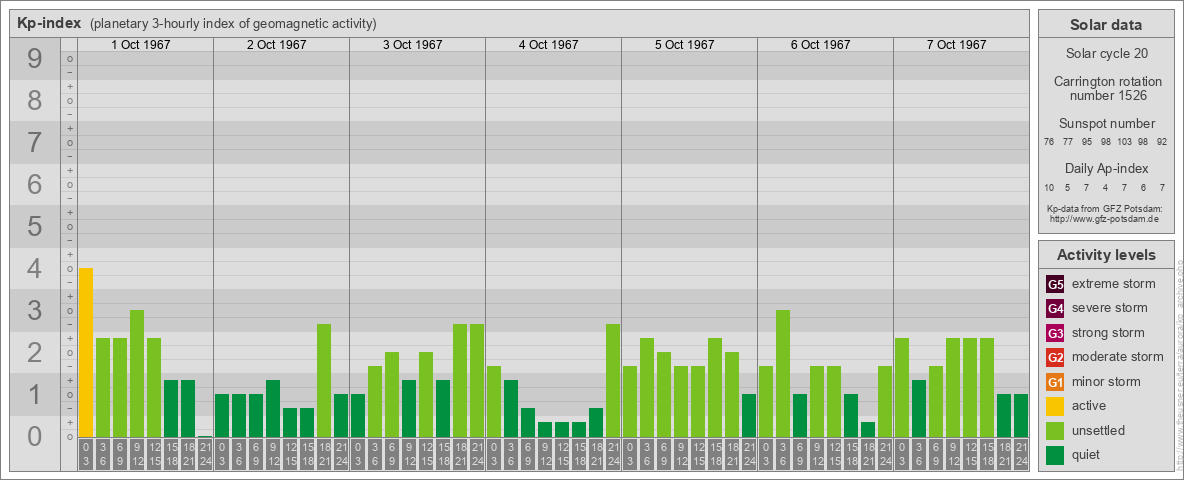Select the light green unsettled legend swatch
Screen dimensions: 1184x480
click(1055, 430)
